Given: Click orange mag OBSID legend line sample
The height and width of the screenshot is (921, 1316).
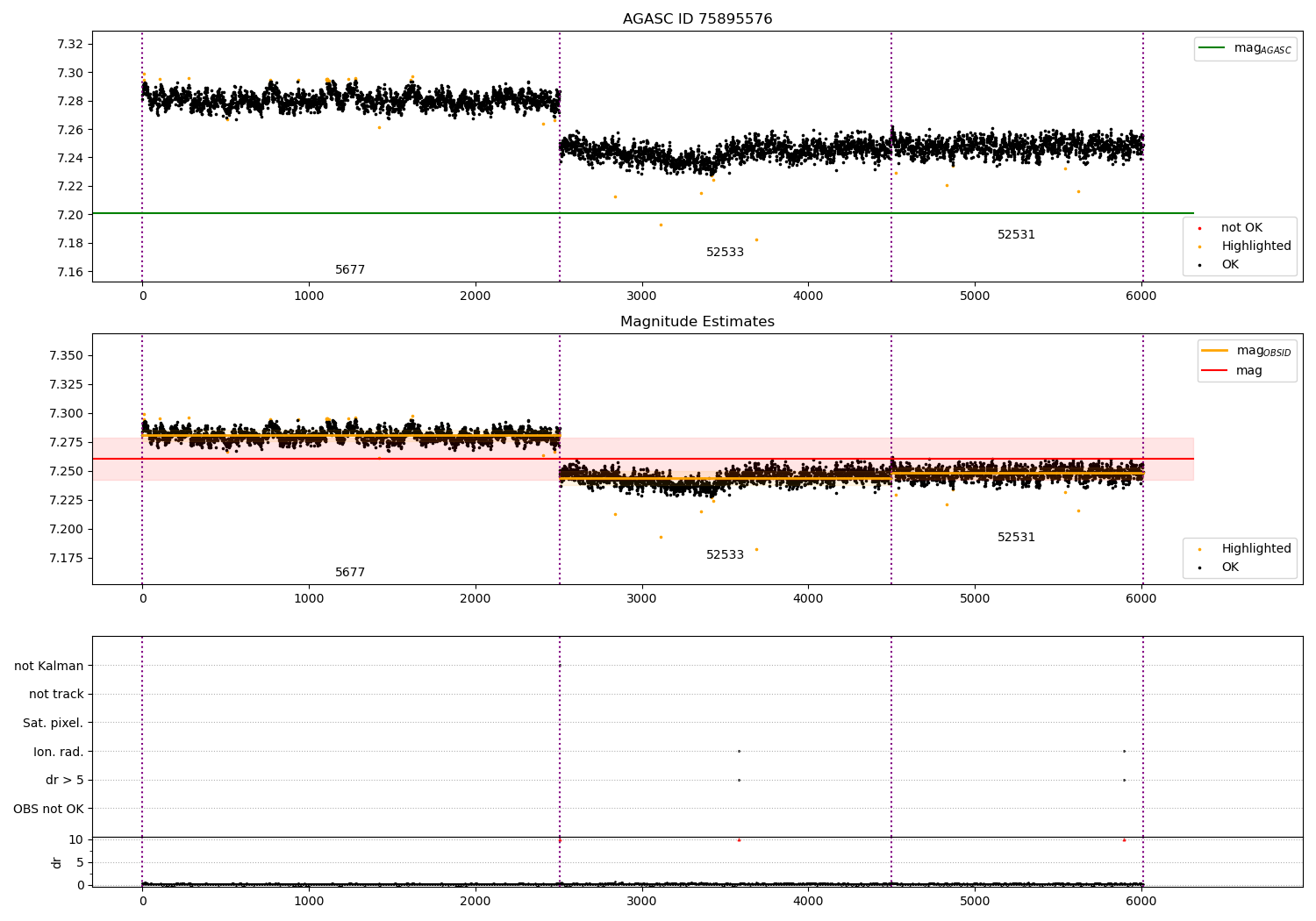Looking at the screenshot, I should point(1214,351).
